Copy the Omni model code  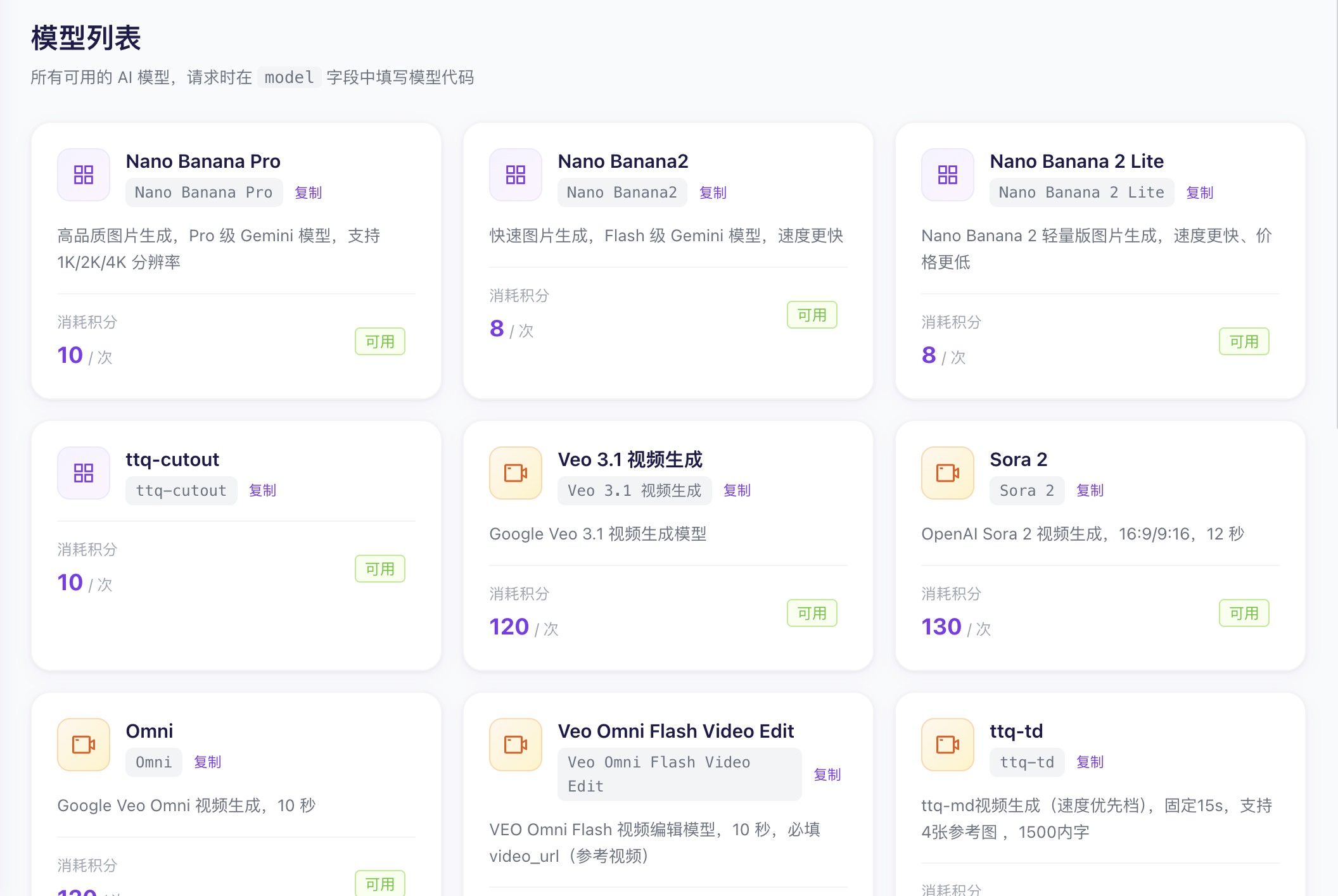pyautogui.click(x=207, y=762)
